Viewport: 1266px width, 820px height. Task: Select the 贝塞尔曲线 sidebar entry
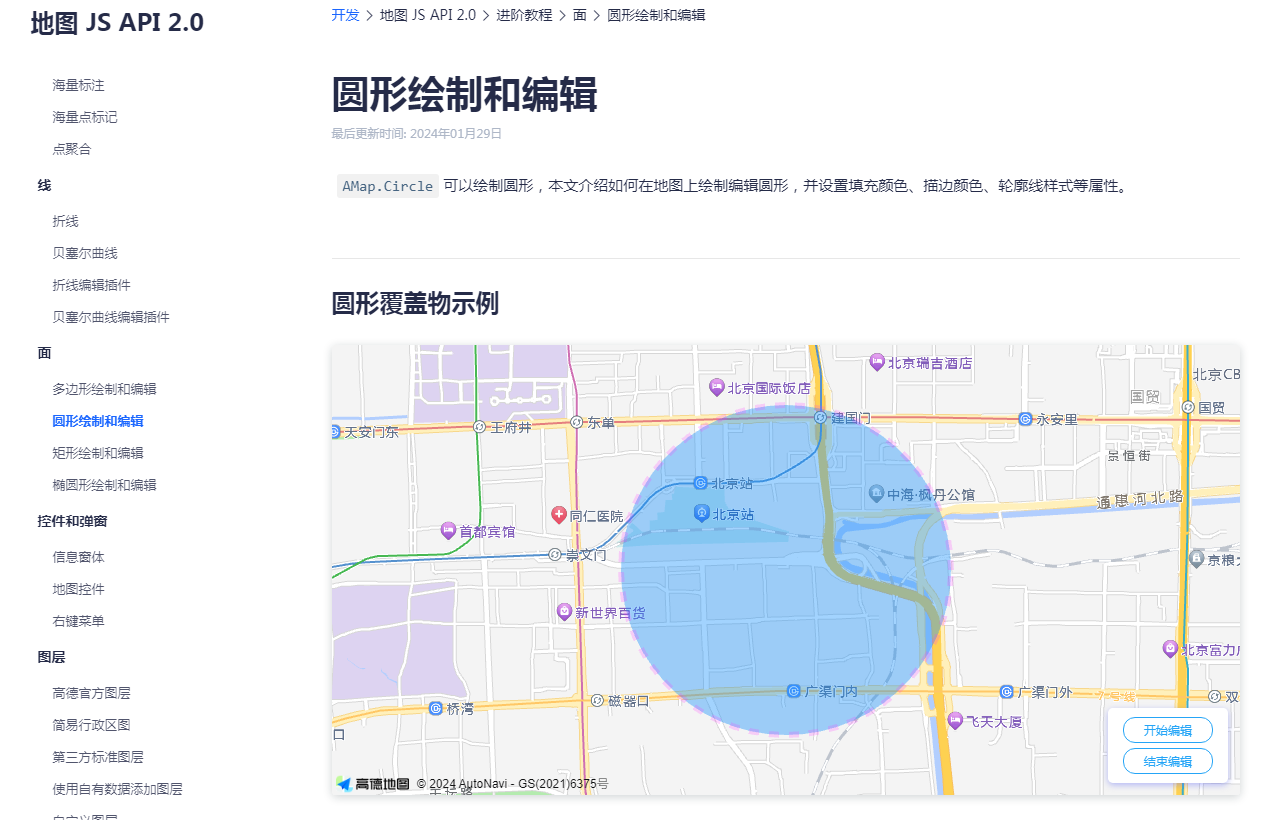coord(85,253)
